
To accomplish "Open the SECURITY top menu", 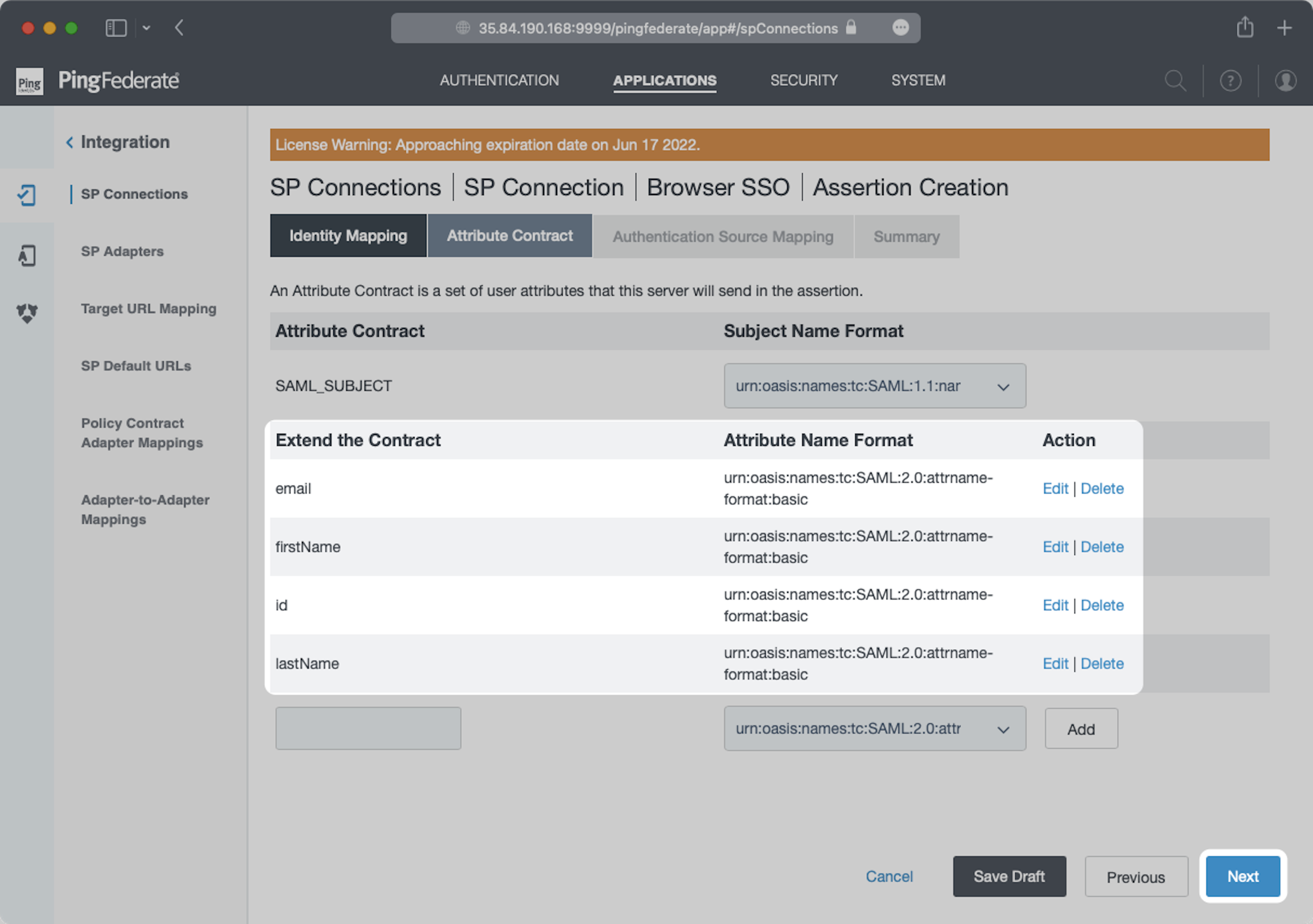I will 804,81.
